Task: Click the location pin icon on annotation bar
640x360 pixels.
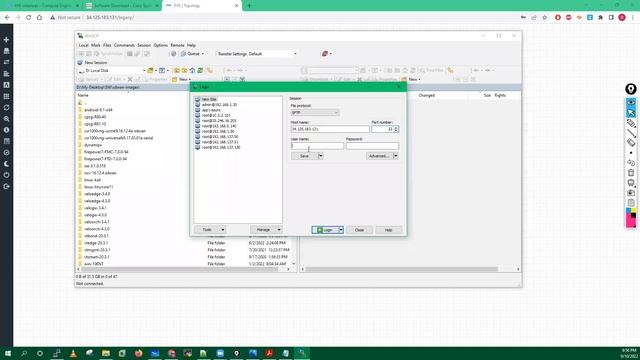Action: pyautogui.click(x=631, y=89)
